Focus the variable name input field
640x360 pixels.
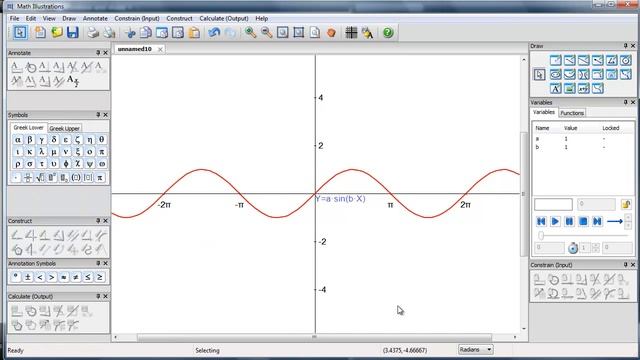pos(553,204)
